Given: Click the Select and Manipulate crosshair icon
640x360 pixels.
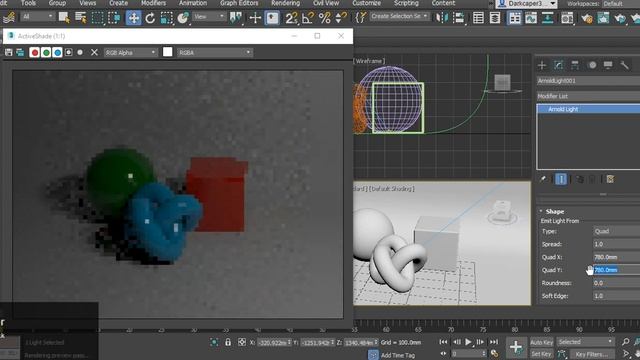Looking at the screenshot, I should click(x=255, y=18).
